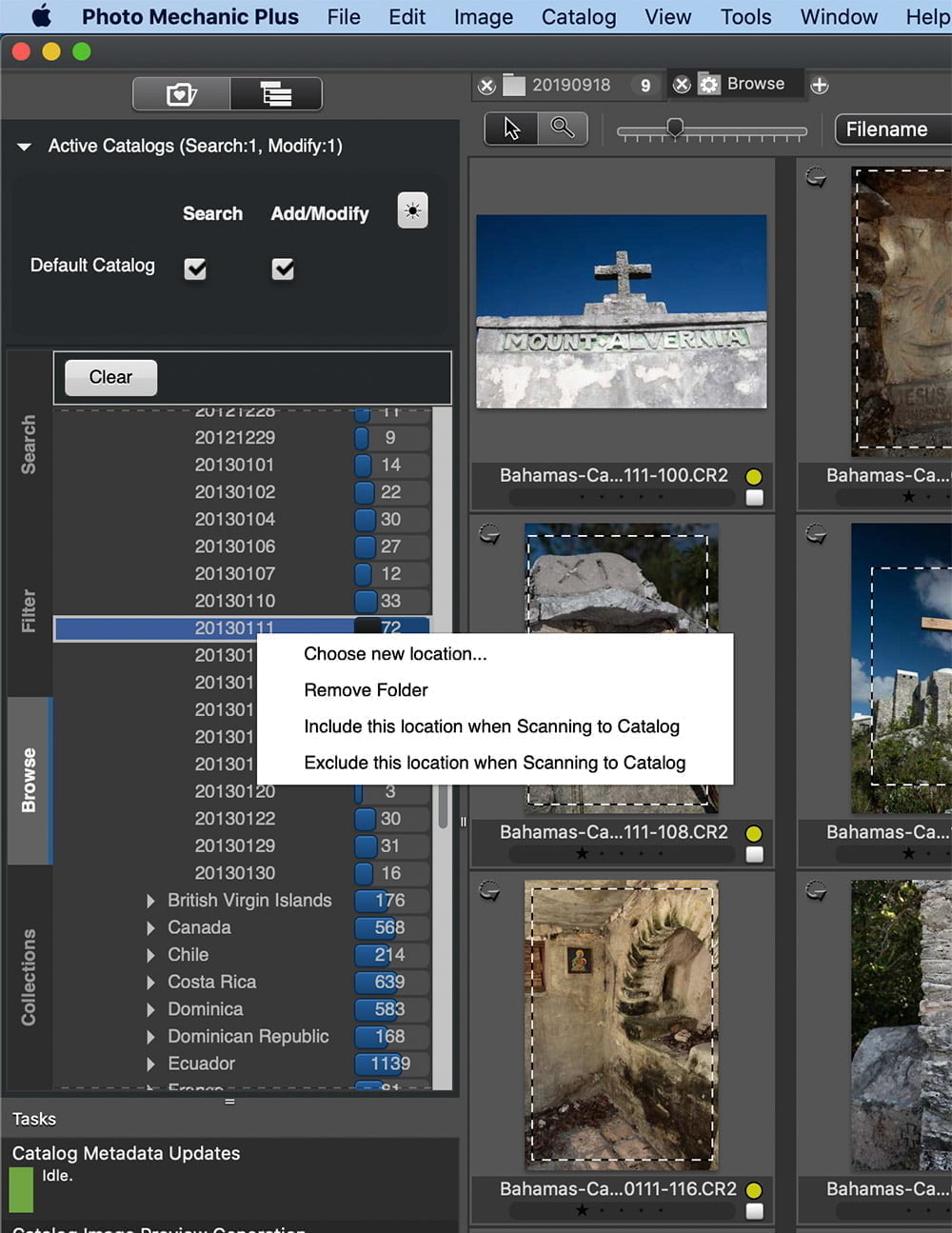
Task: Expand the Canada folder
Action: pyautogui.click(x=150, y=927)
